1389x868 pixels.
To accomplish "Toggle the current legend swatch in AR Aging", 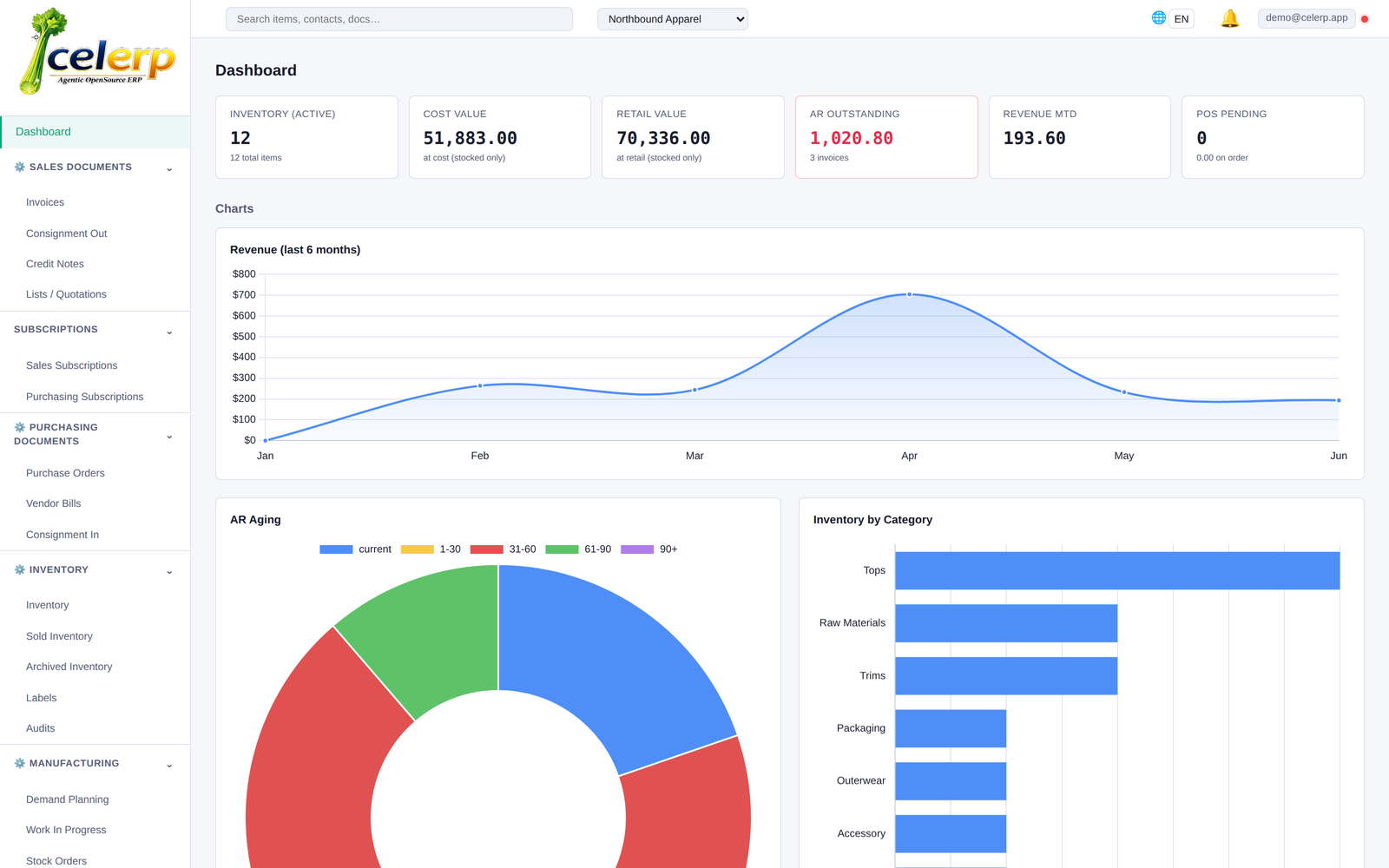I will (336, 549).
